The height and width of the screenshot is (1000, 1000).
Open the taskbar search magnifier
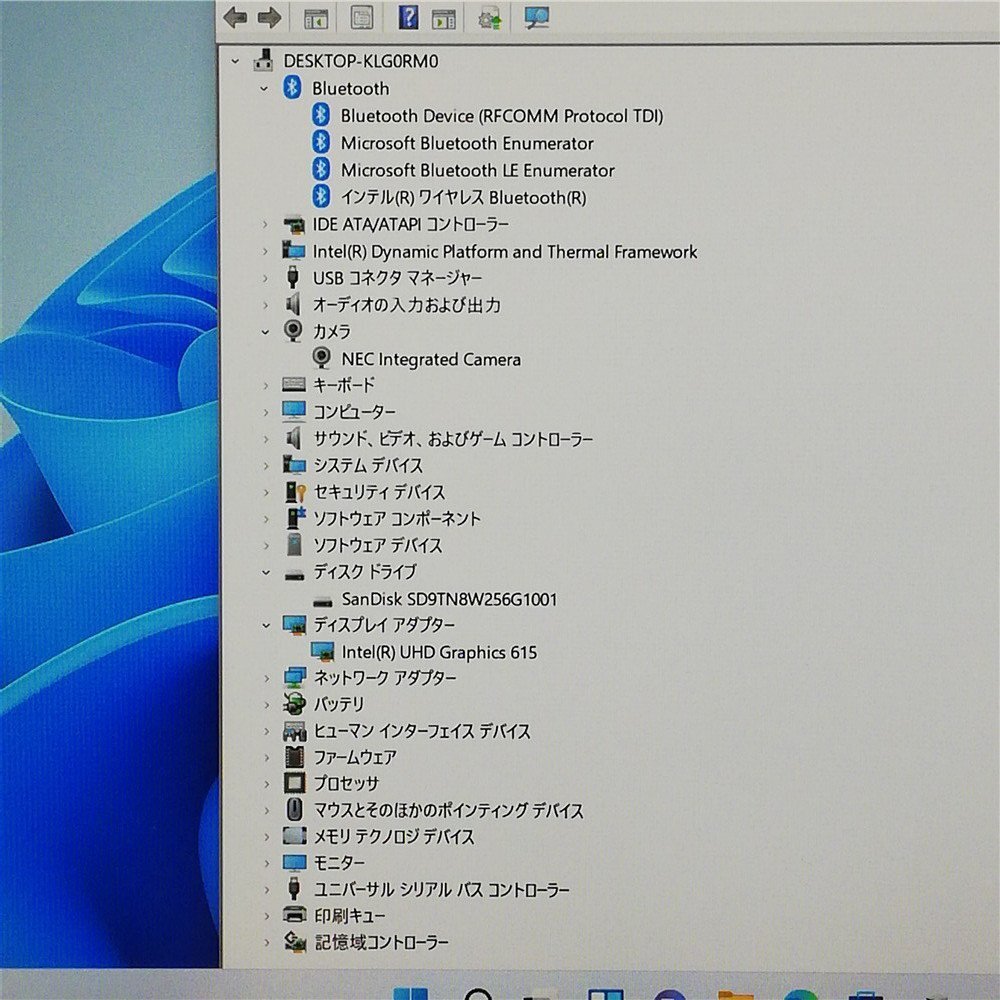(x=478, y=994)
